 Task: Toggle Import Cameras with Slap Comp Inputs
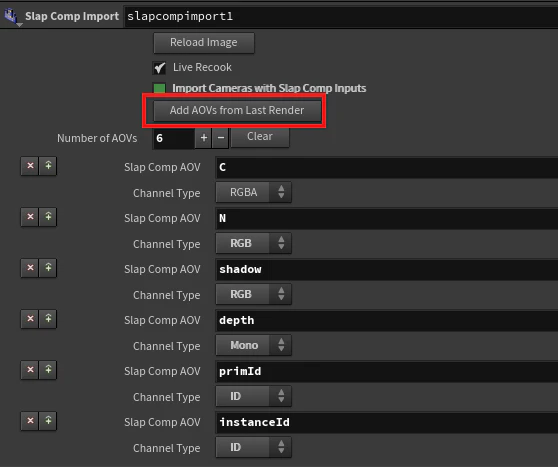[x=159, y=88]
